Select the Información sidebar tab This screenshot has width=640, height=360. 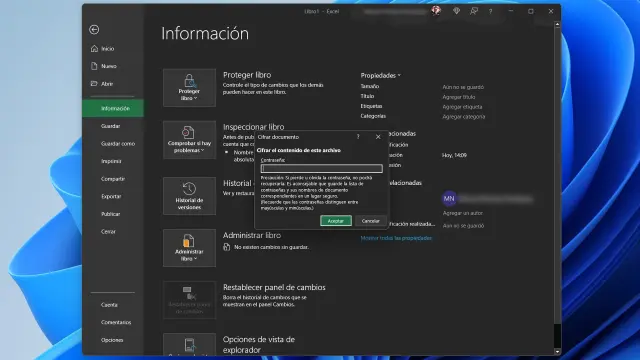coord(113,108)
